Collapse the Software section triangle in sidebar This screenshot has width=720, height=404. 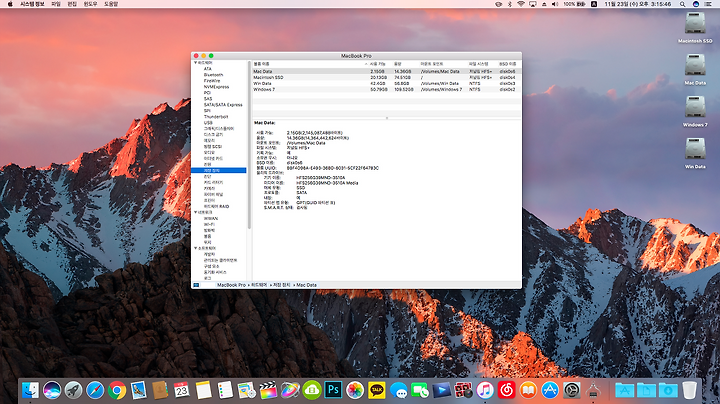(195, 248)
